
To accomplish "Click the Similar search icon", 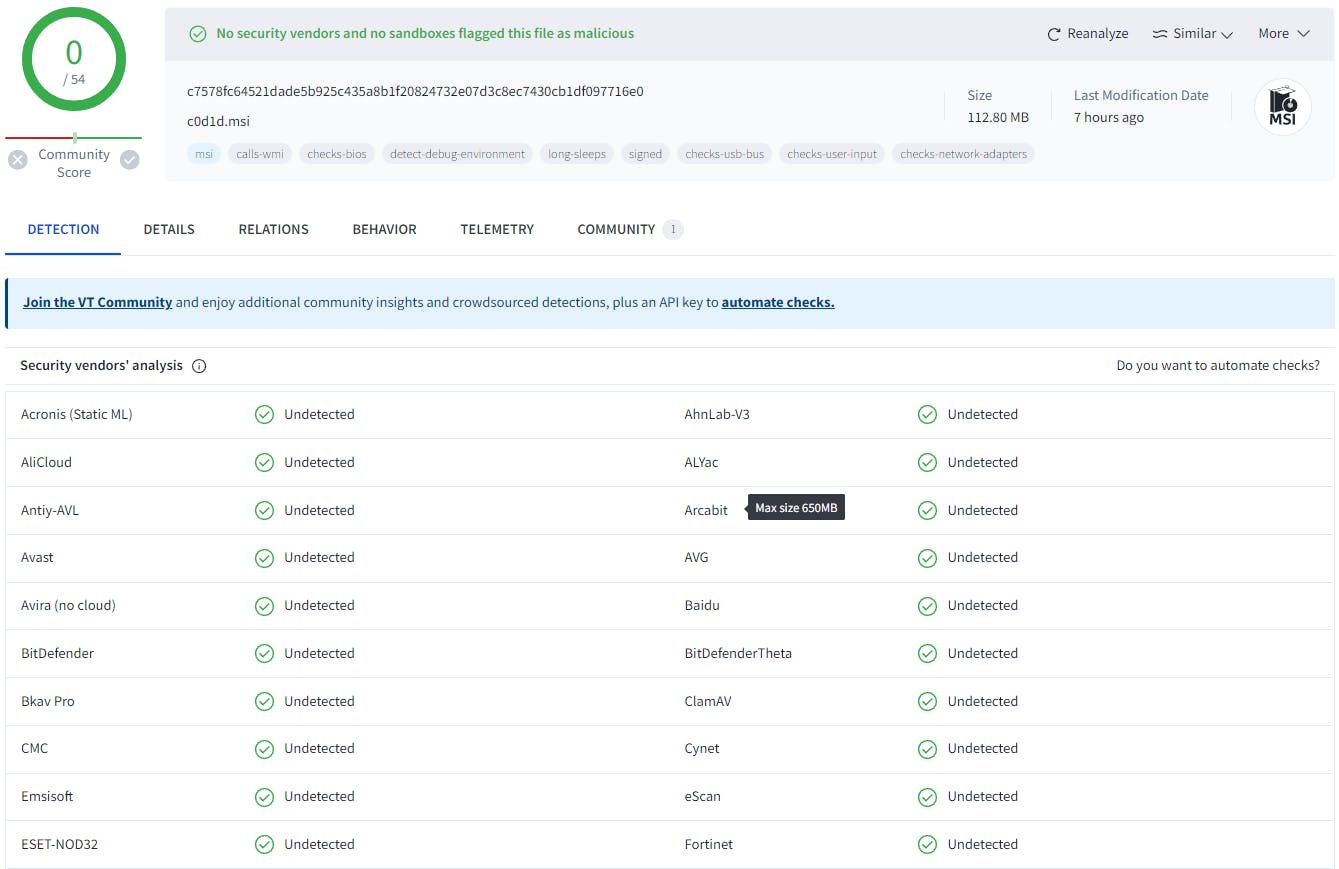I will tap(1160, 34).
